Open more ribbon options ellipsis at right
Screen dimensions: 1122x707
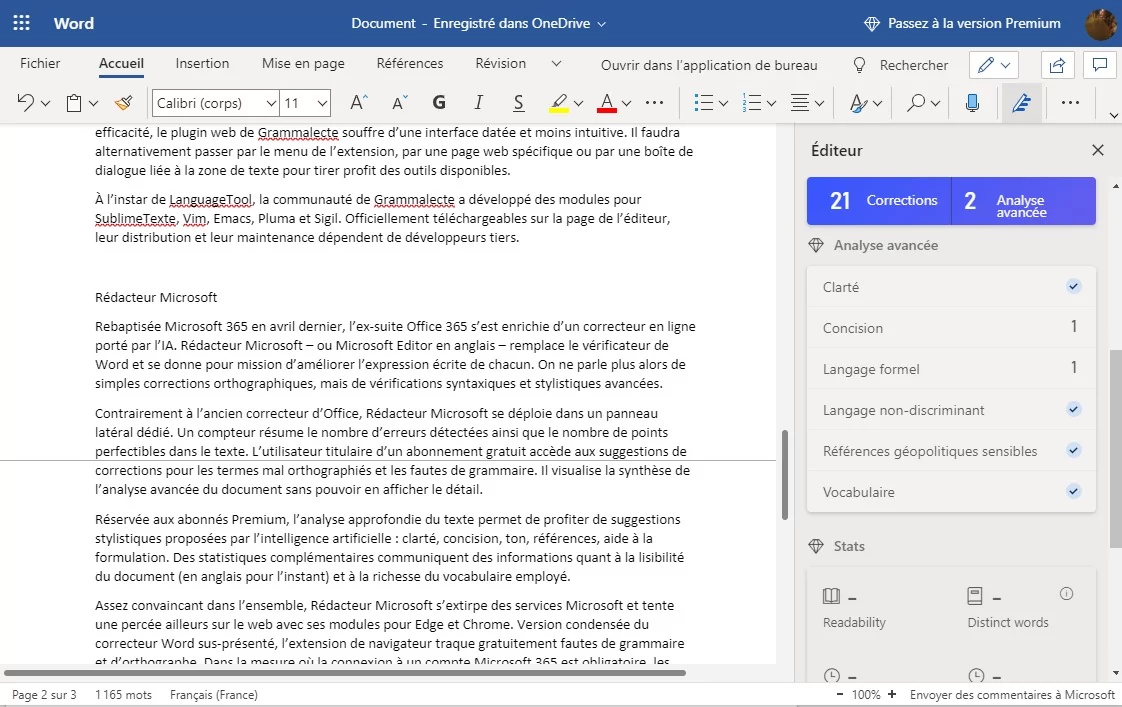1070,103
